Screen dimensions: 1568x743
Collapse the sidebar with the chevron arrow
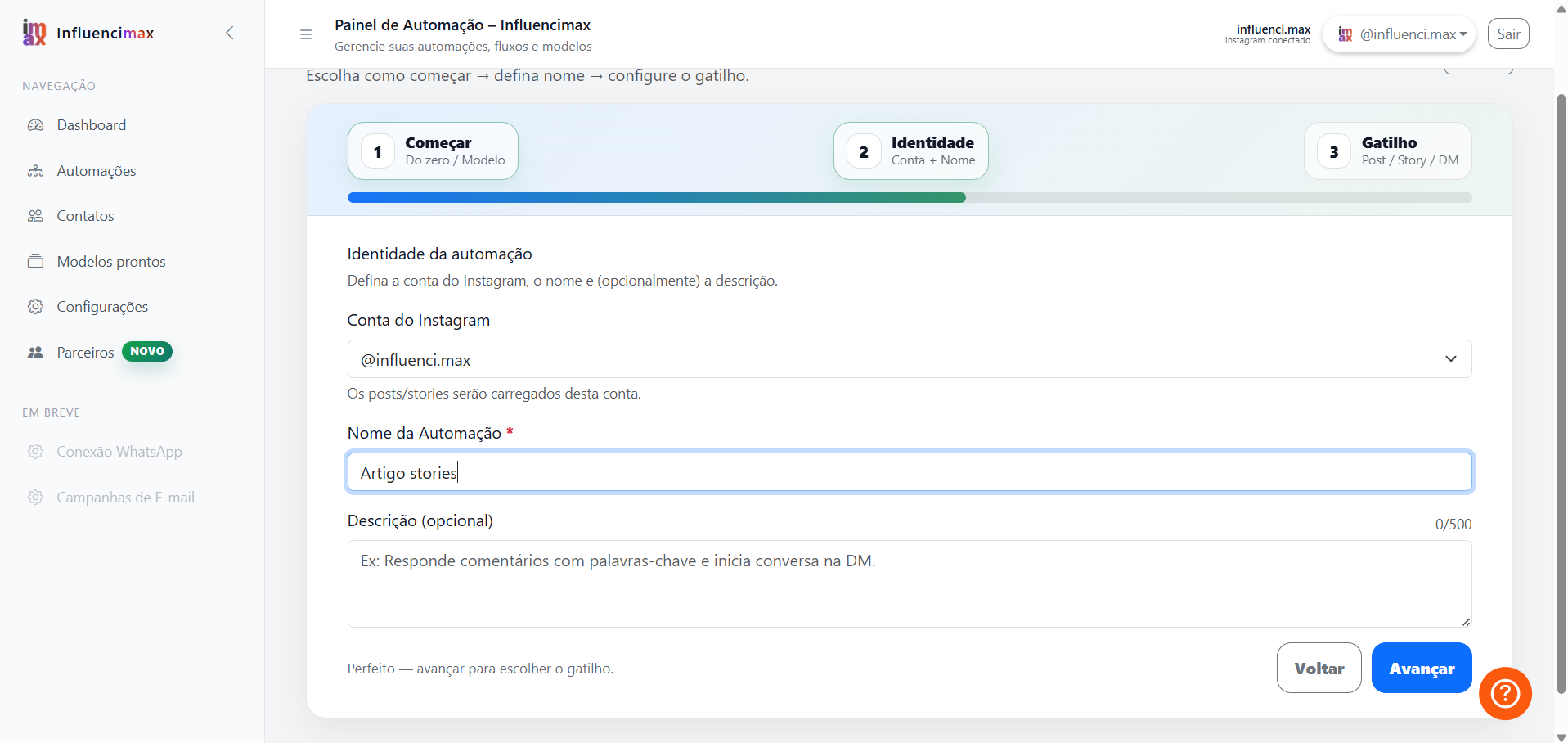click(x=230, y=33)
